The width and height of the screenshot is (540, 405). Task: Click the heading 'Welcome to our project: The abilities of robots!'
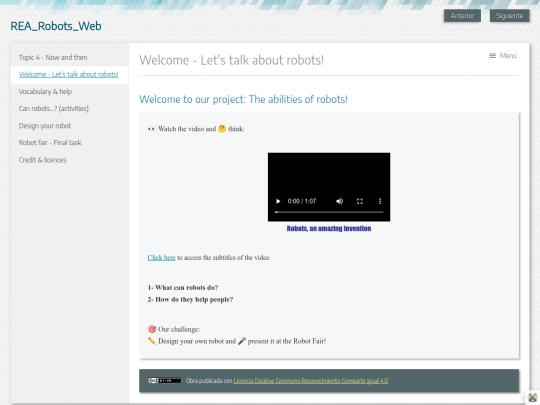tap(243, 100)
